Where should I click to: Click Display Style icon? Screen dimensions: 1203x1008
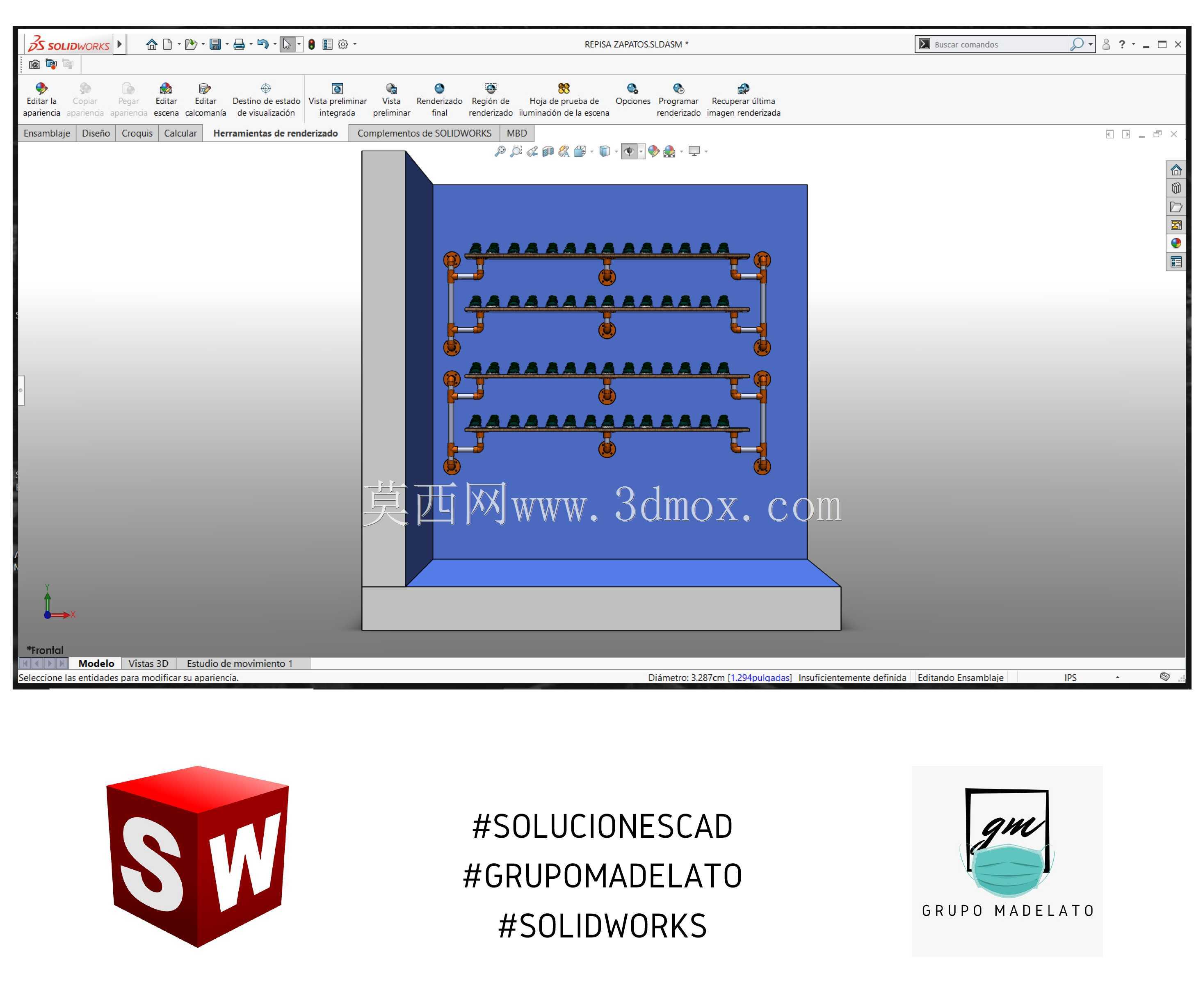604,151
